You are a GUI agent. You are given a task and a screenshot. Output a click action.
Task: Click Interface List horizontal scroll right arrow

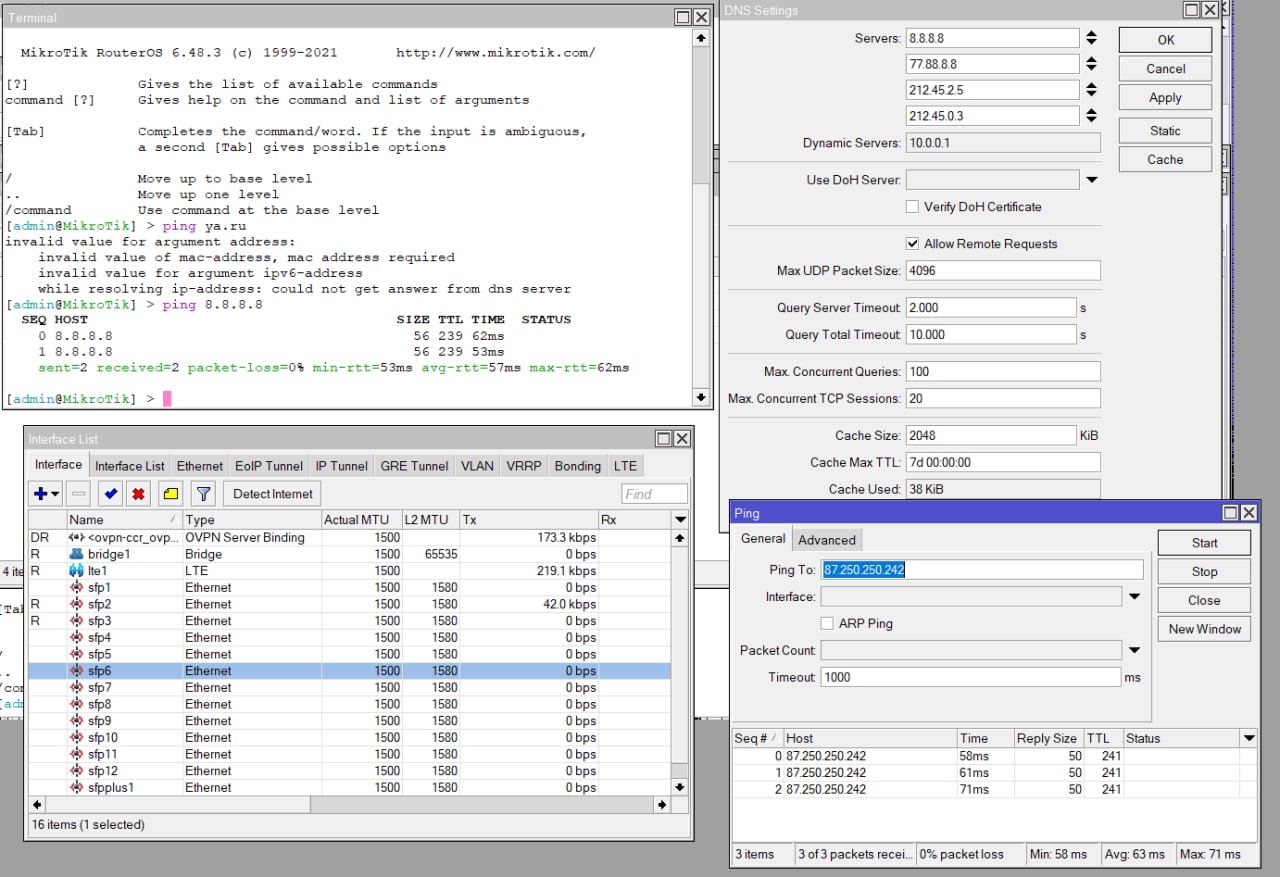pyautogui.click(x=662, y=804)
